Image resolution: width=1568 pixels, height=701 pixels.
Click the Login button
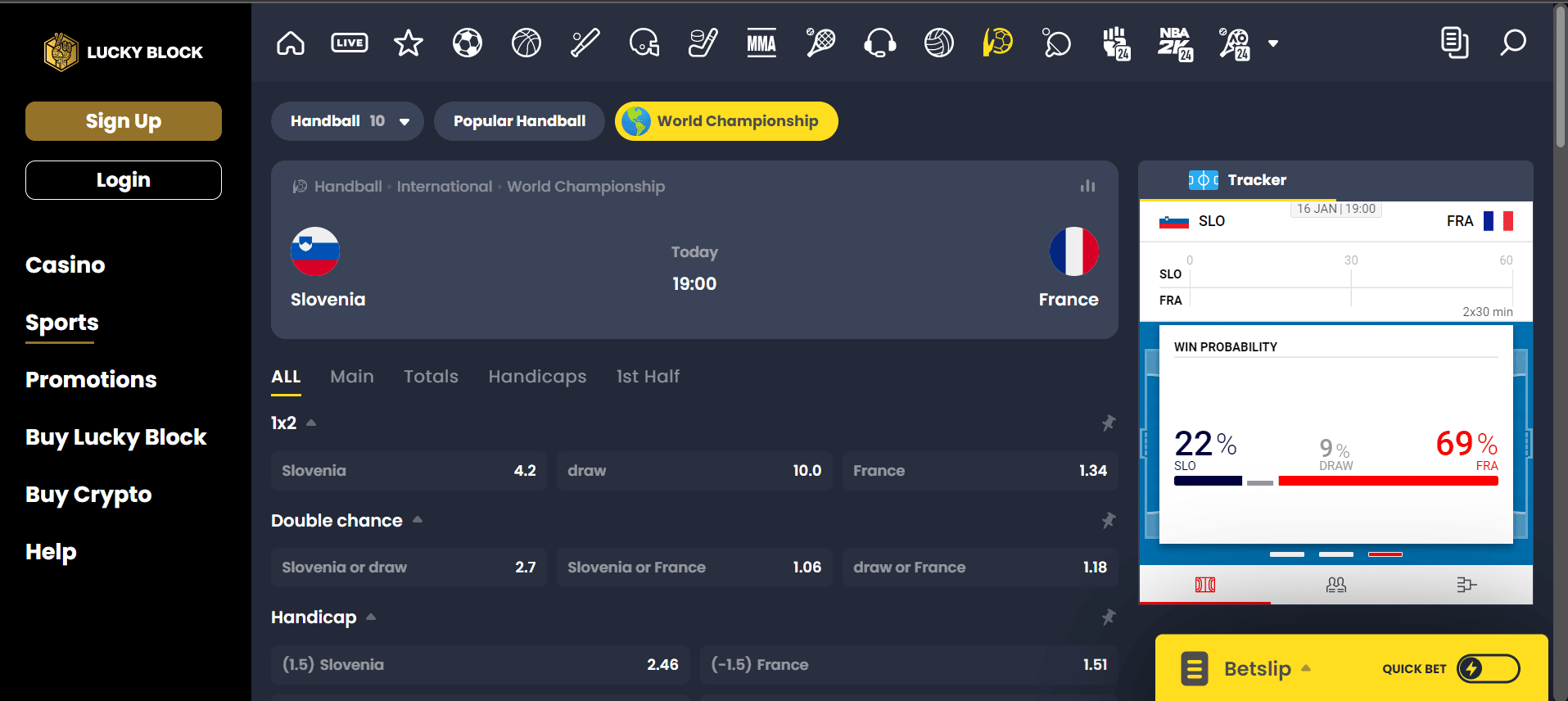point(124,180)
